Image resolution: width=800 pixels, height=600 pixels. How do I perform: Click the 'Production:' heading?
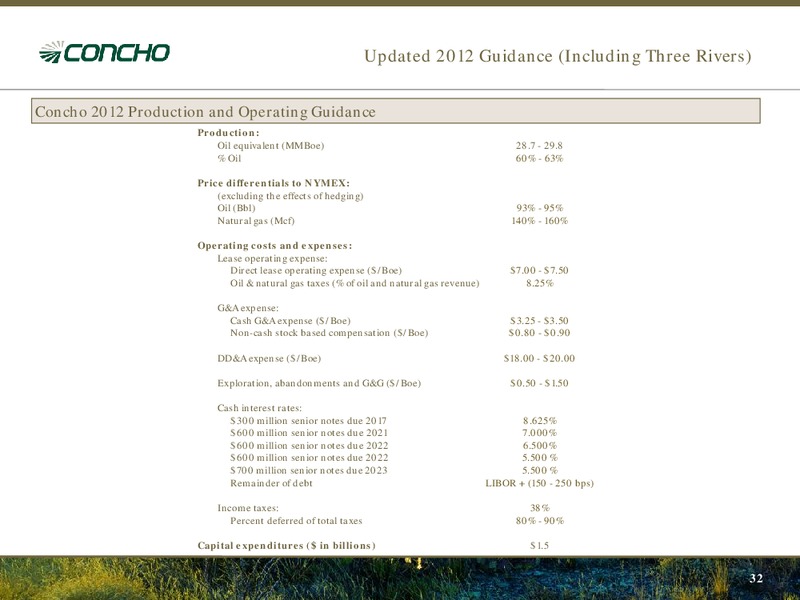coord(229,133)
